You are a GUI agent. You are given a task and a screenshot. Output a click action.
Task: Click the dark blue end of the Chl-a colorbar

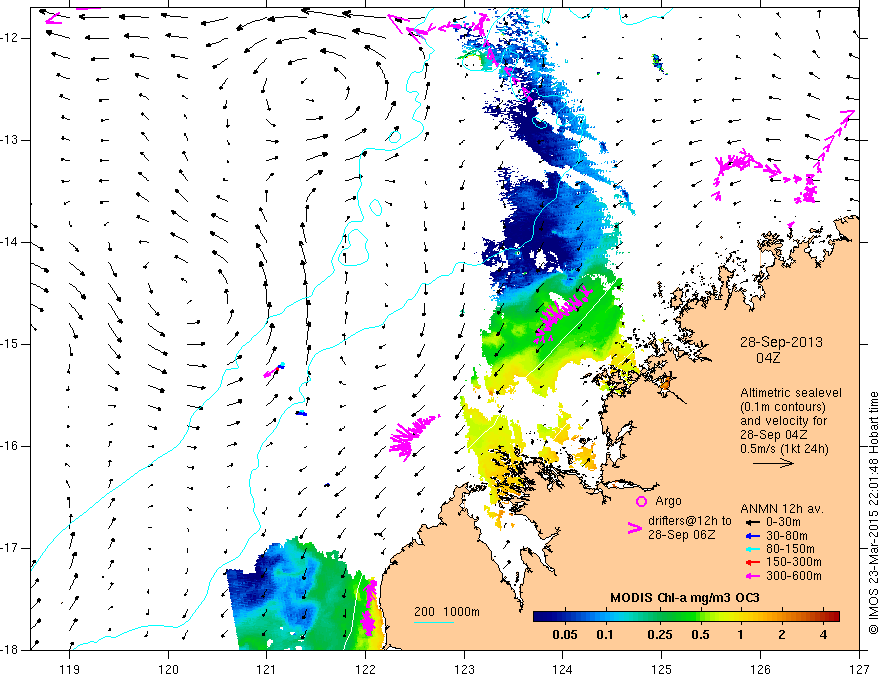pyautogui.click(x=540, y=617)
